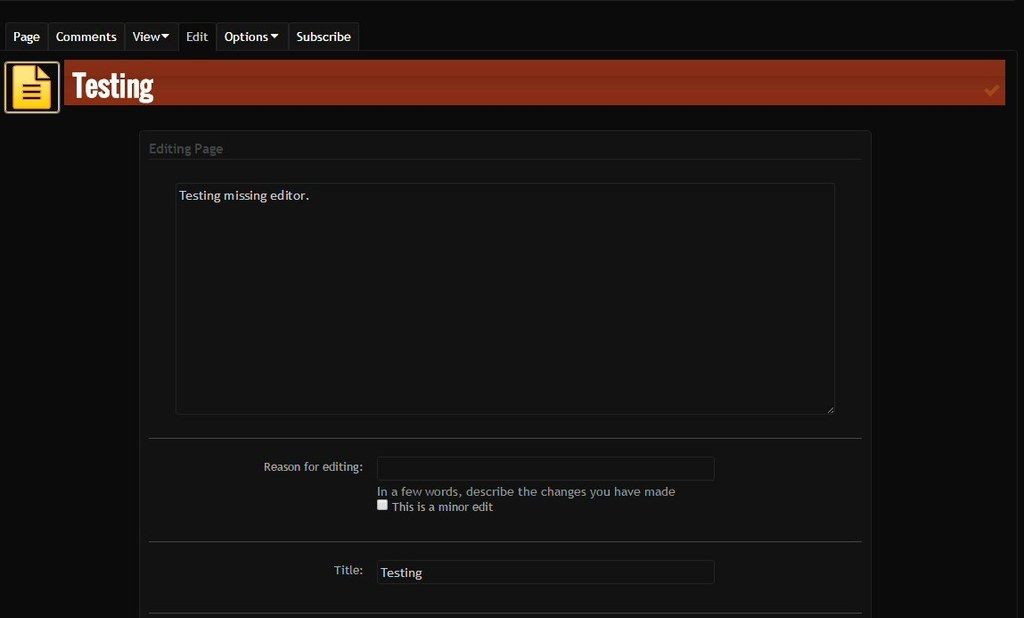Switch to the Comments tab

[x=86, y=37]
